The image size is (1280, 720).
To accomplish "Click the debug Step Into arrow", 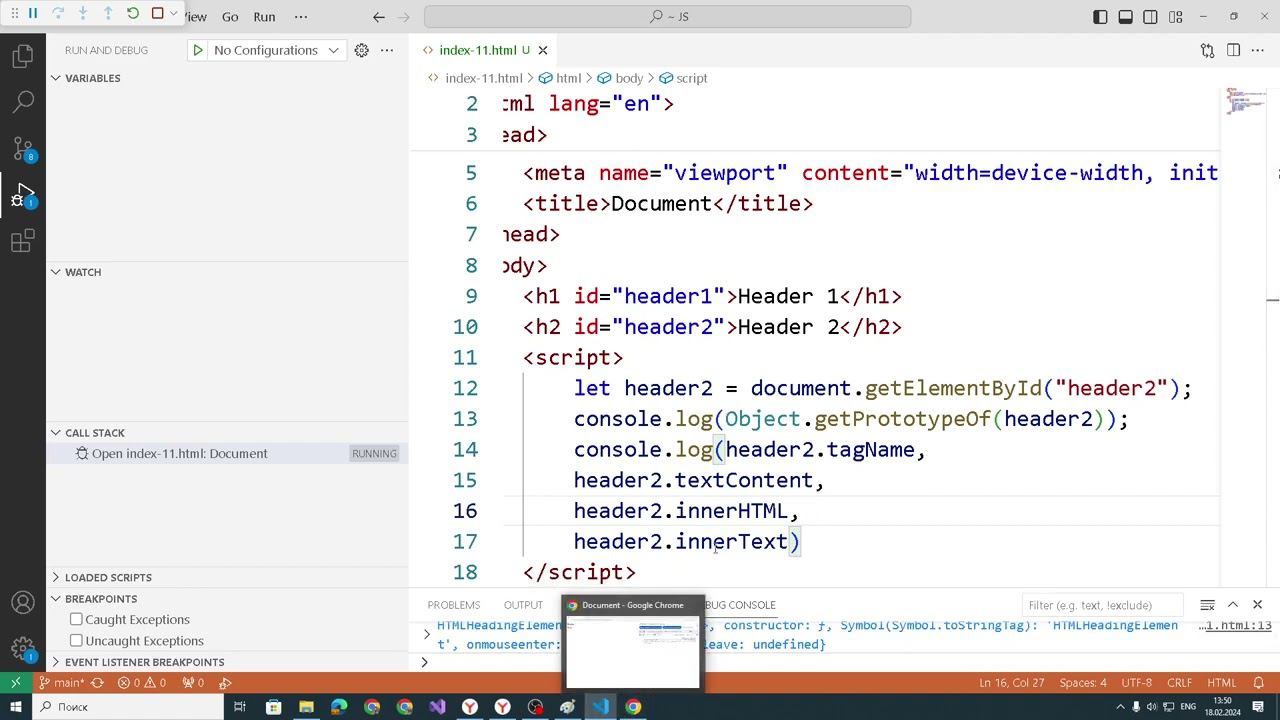I will [x=83, y=14].
